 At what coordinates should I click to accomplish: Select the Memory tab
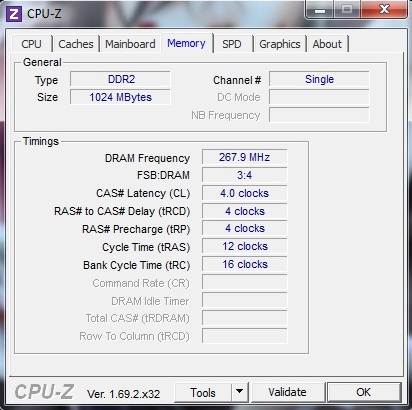point(187,43)
